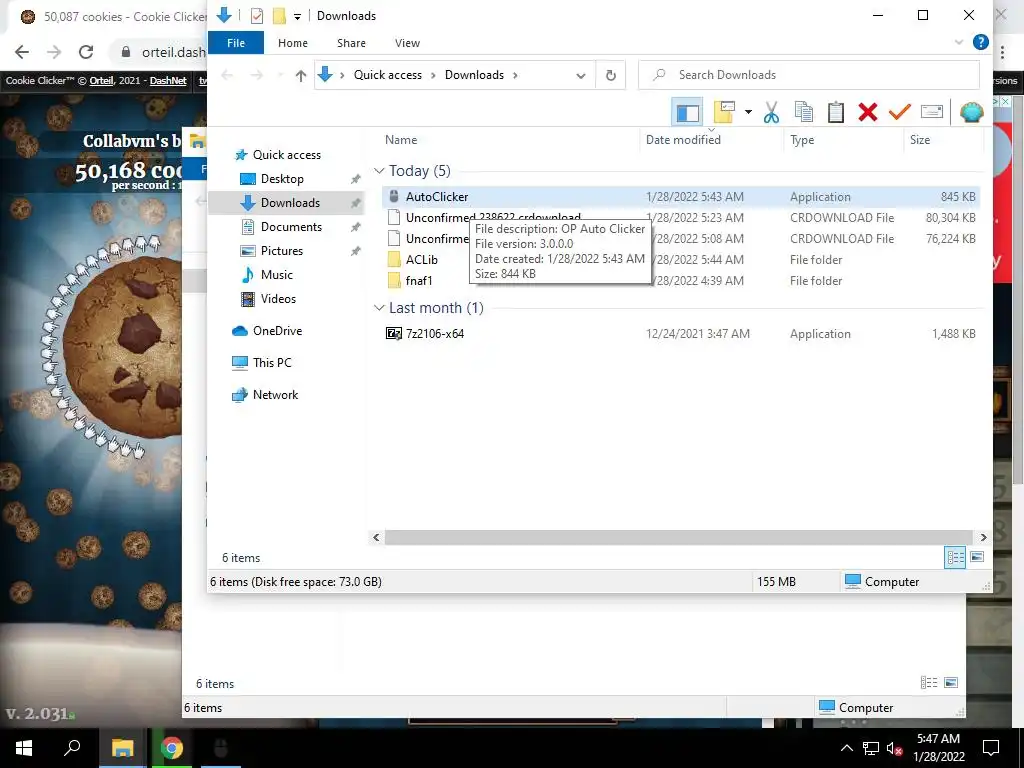The width and height of the screenshot is (1024, 768).
Task: Sort by the Name column header
Action: tap(400, 140)
